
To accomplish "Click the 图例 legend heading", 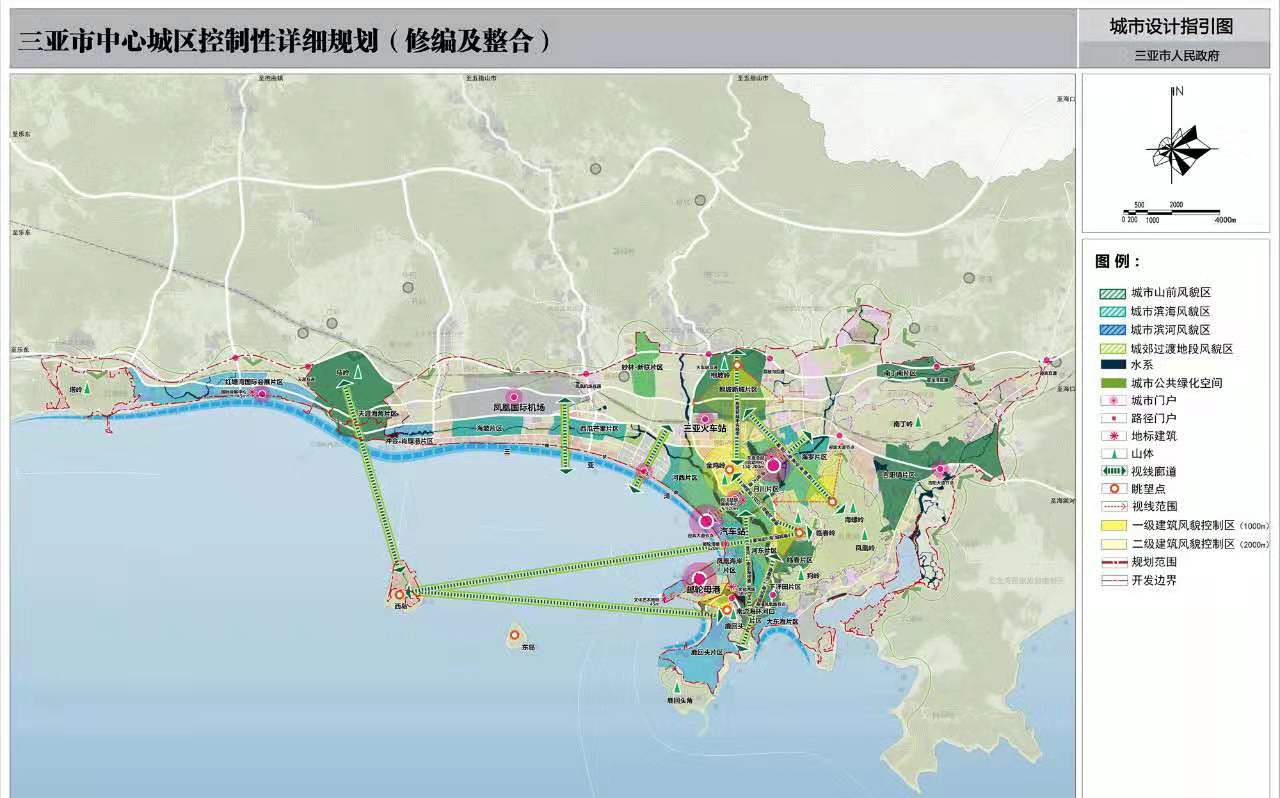I will click(1118, 262).
